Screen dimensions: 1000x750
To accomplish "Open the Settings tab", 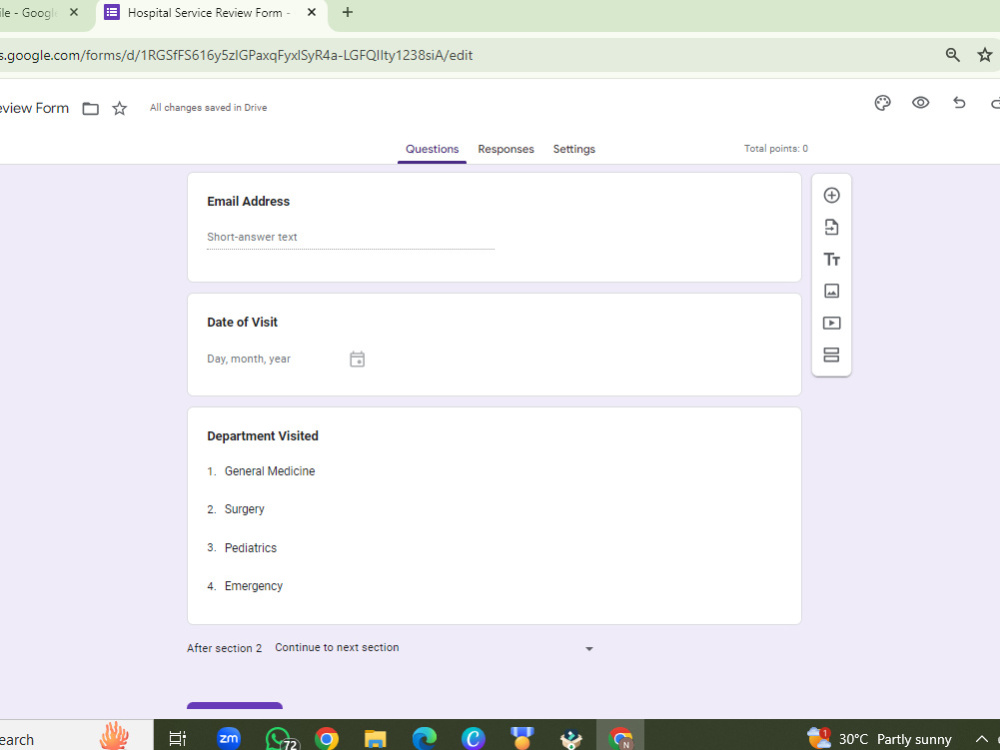I will 573,149.
